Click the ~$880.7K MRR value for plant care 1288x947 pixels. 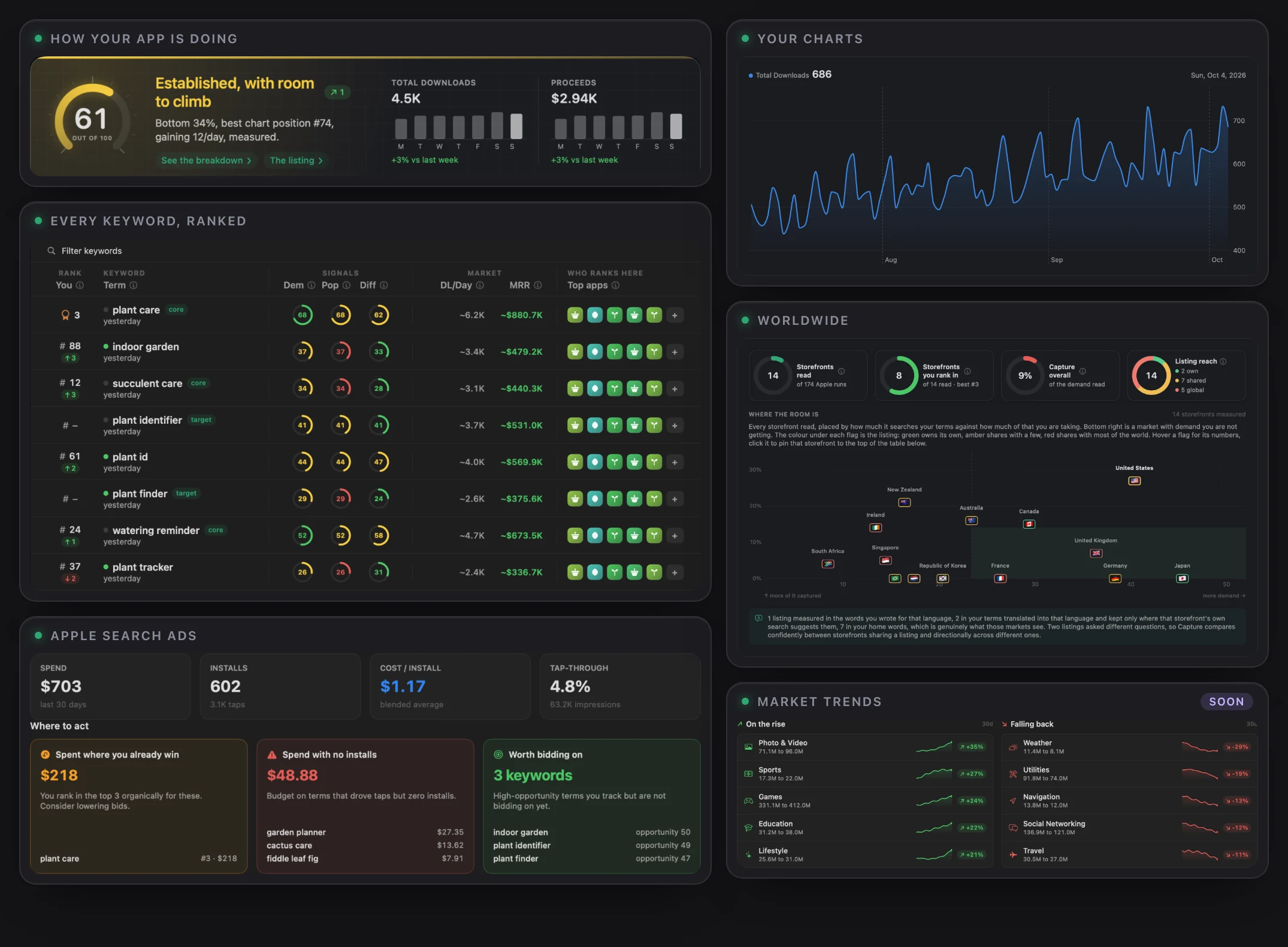pos(521,315)
